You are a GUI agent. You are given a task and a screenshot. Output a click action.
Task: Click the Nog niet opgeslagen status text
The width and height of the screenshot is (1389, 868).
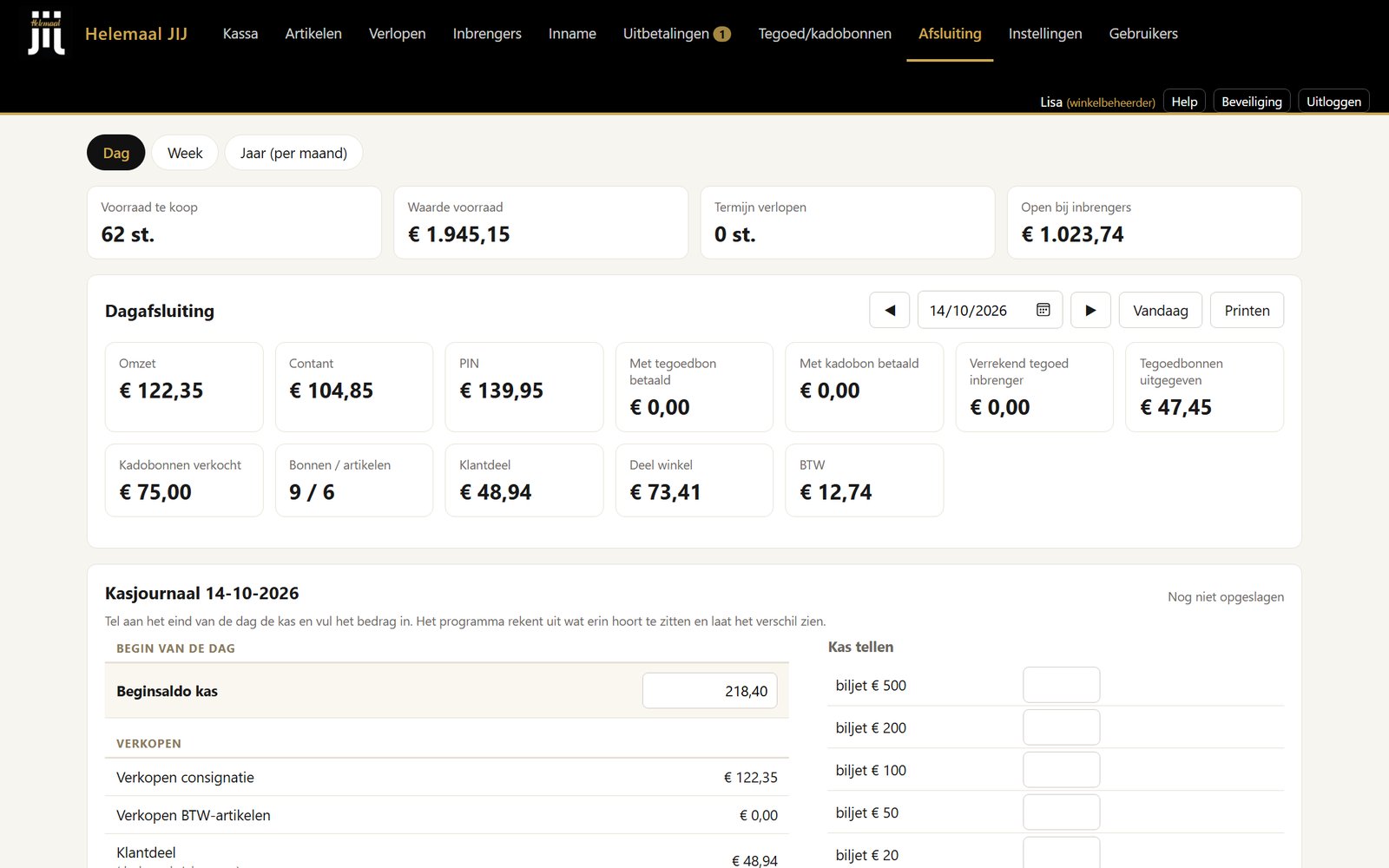[x=1226, y=596]
